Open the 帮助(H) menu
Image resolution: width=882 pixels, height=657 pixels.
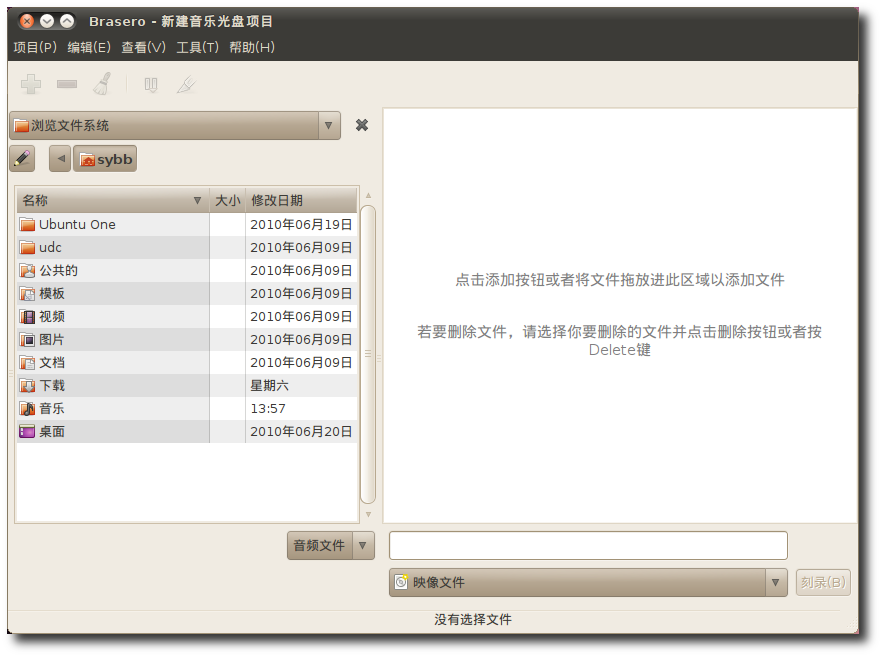(252, 47)
